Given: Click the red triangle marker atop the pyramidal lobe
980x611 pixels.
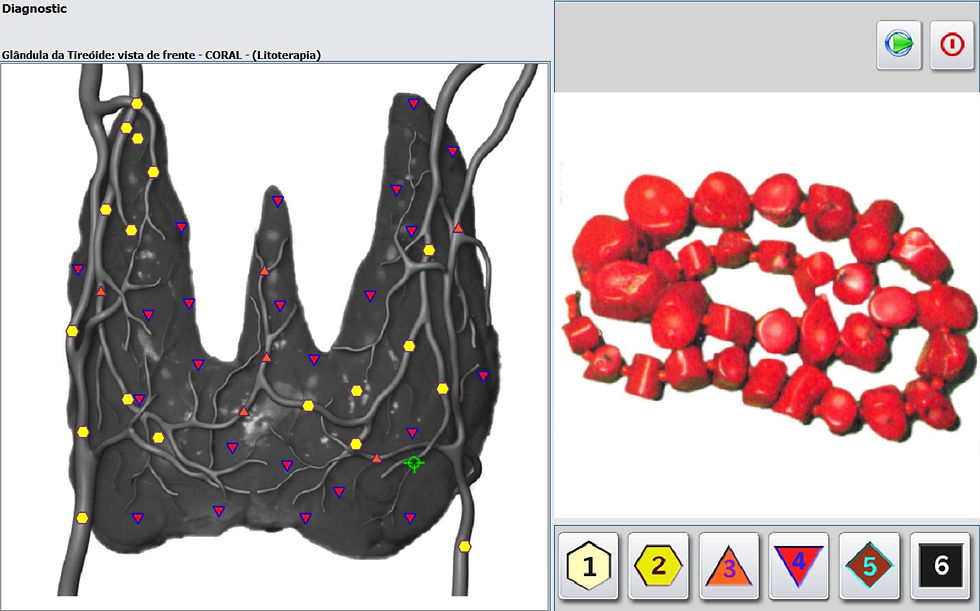Looking at the screenshot, I should [278, 201].
